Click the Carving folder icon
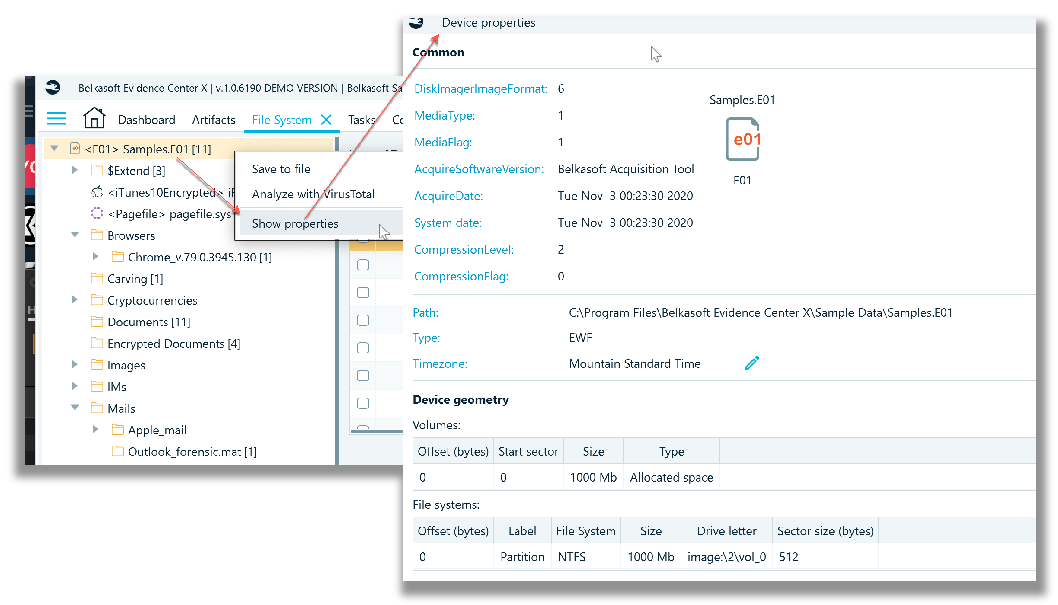 97,279
